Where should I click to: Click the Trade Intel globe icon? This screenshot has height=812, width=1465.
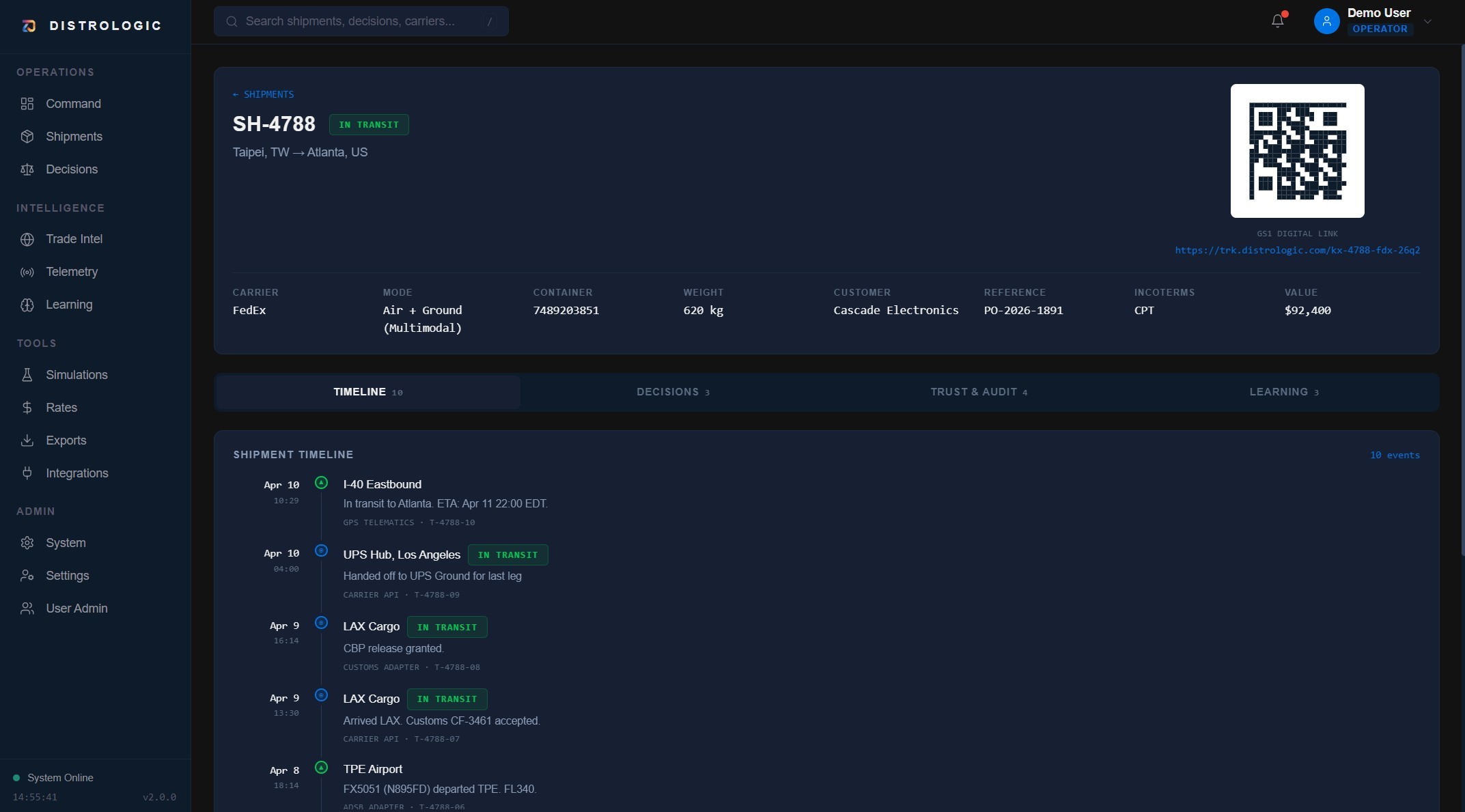(27, 239)
